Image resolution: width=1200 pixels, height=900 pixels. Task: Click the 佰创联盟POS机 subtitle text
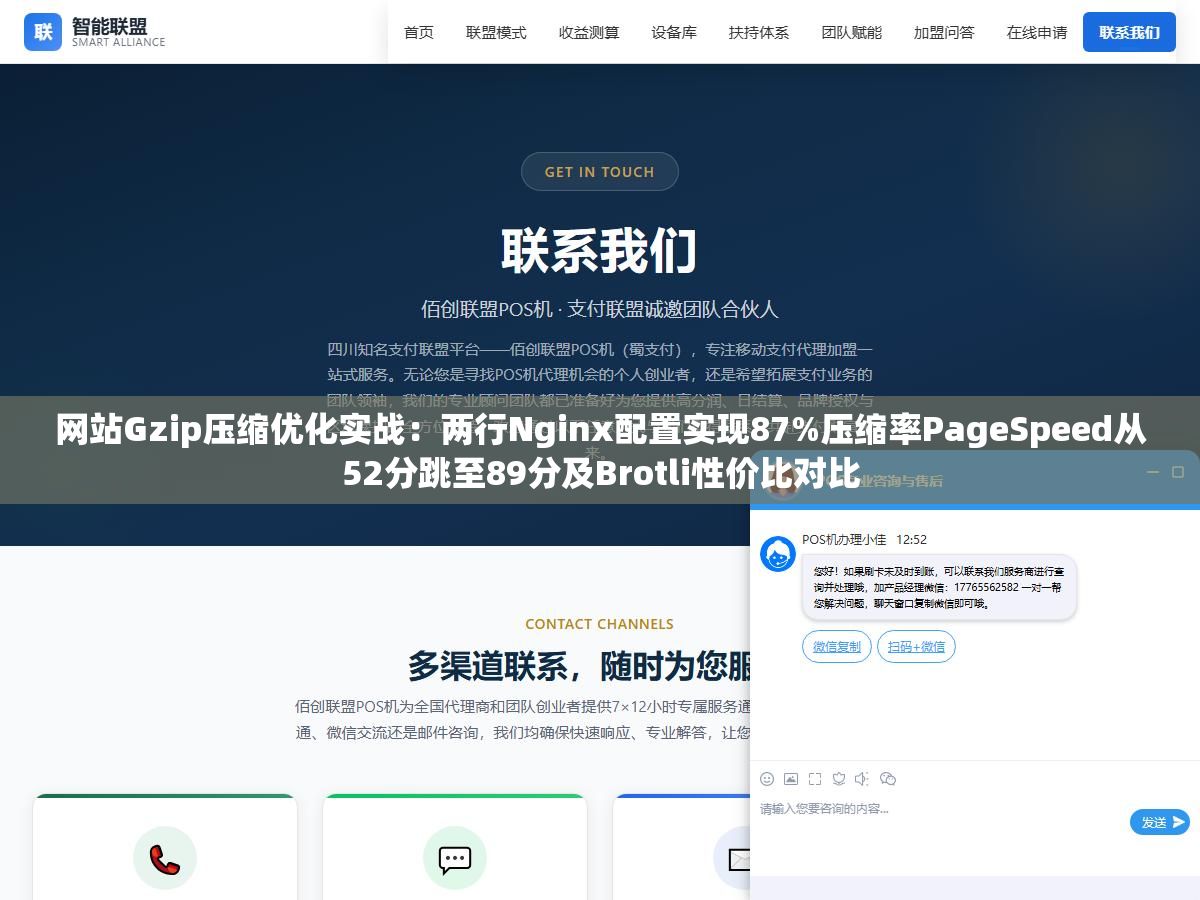pyautogui.click(x=600, y=309)
